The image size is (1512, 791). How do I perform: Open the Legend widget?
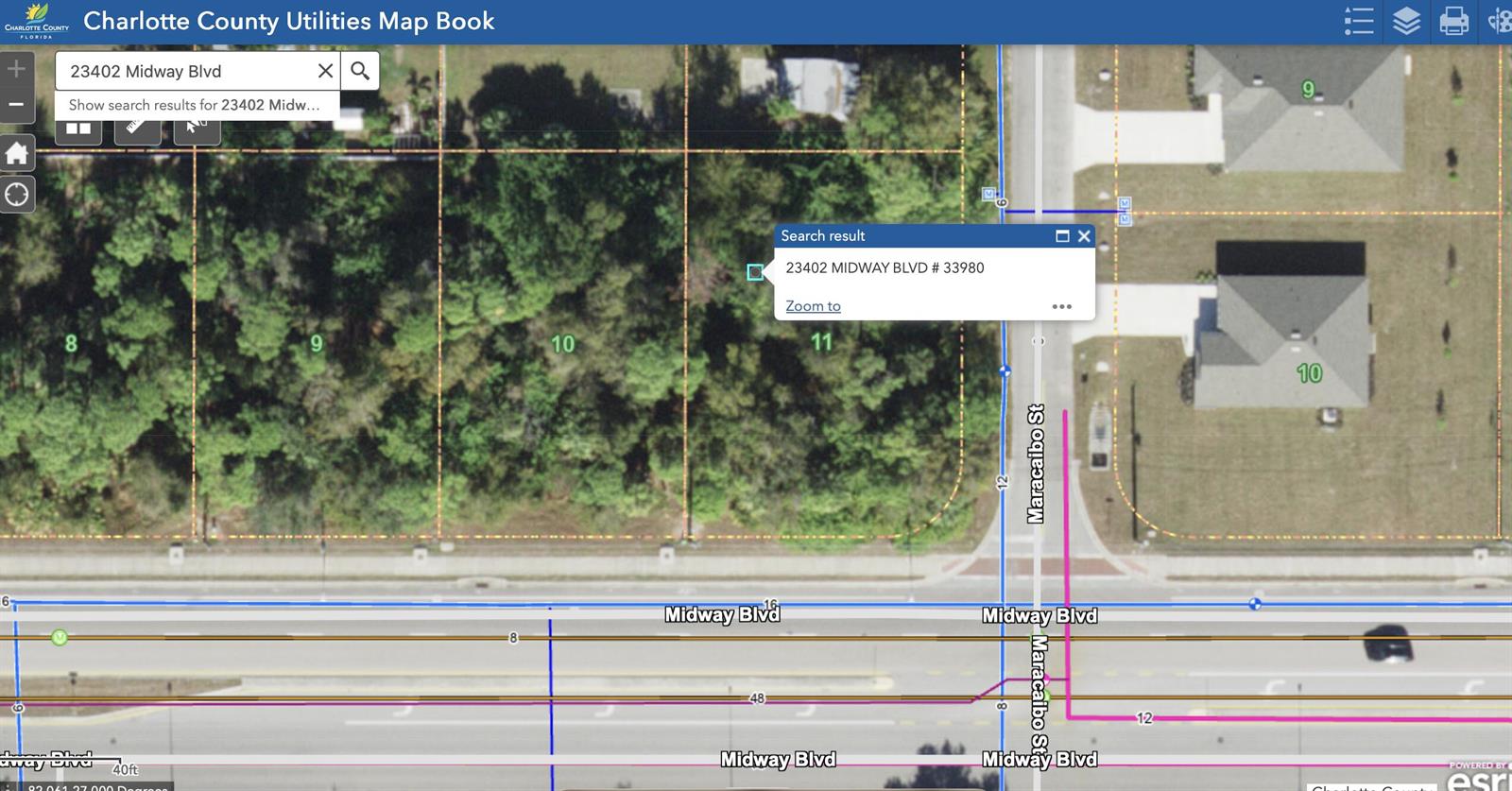tap(1359, 21)
